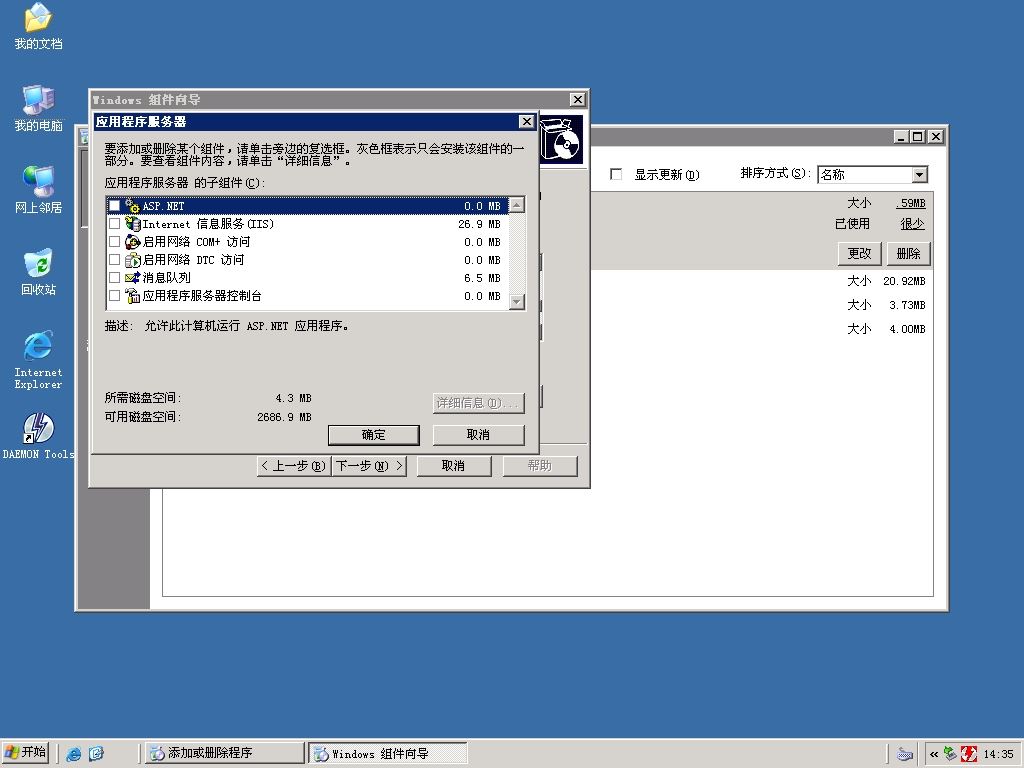
Task: Click the red tray icon beside the clock
Action: tap(968, 754)
